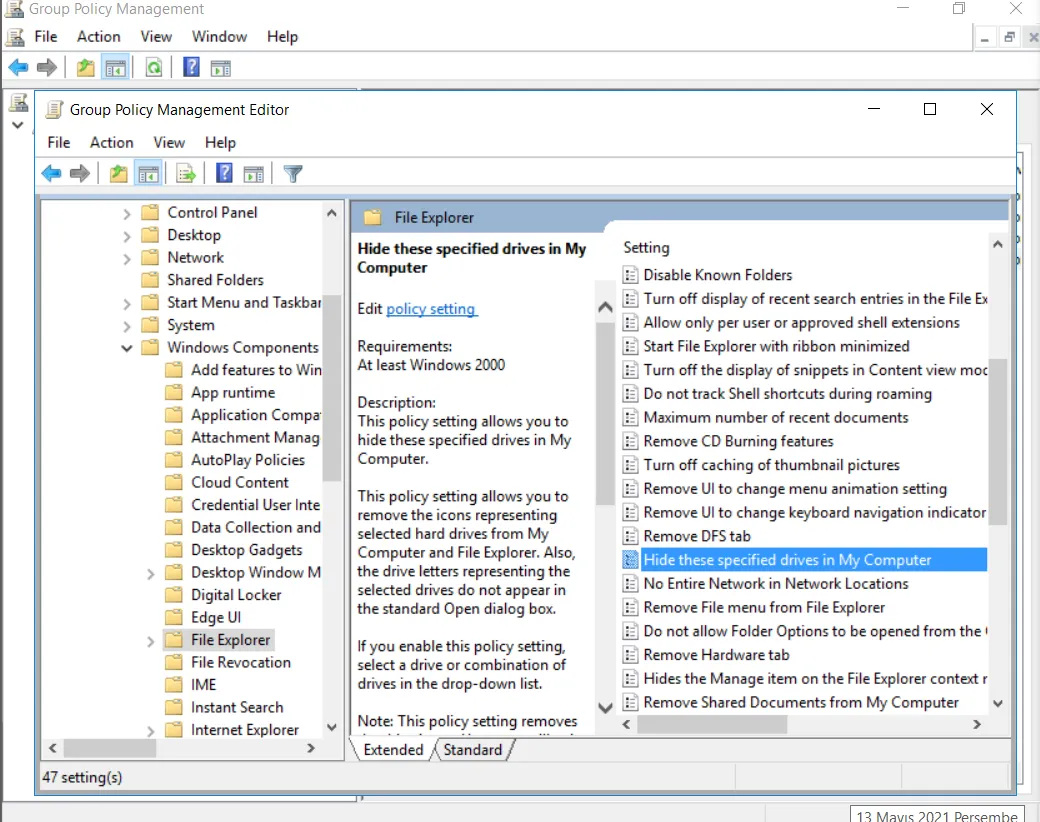Screen dimensions: 1040x822
Task: Click the Forward arrow in the Group Policy Management toolbar
Action: (47, 67)
